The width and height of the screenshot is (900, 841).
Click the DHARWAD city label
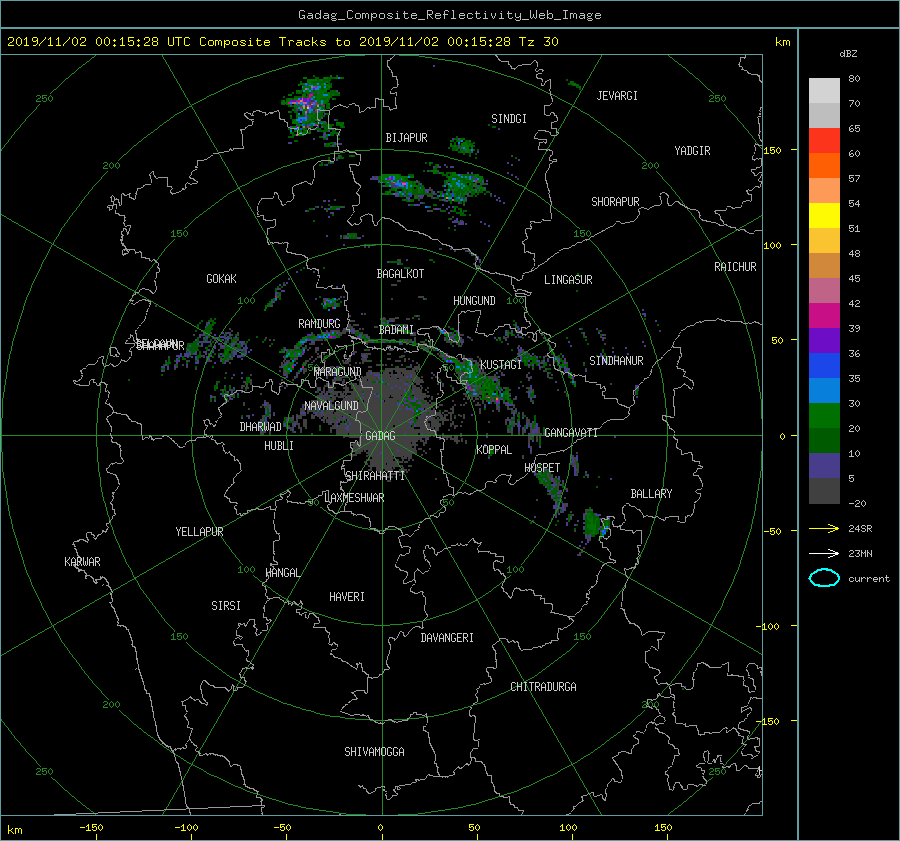261,427
